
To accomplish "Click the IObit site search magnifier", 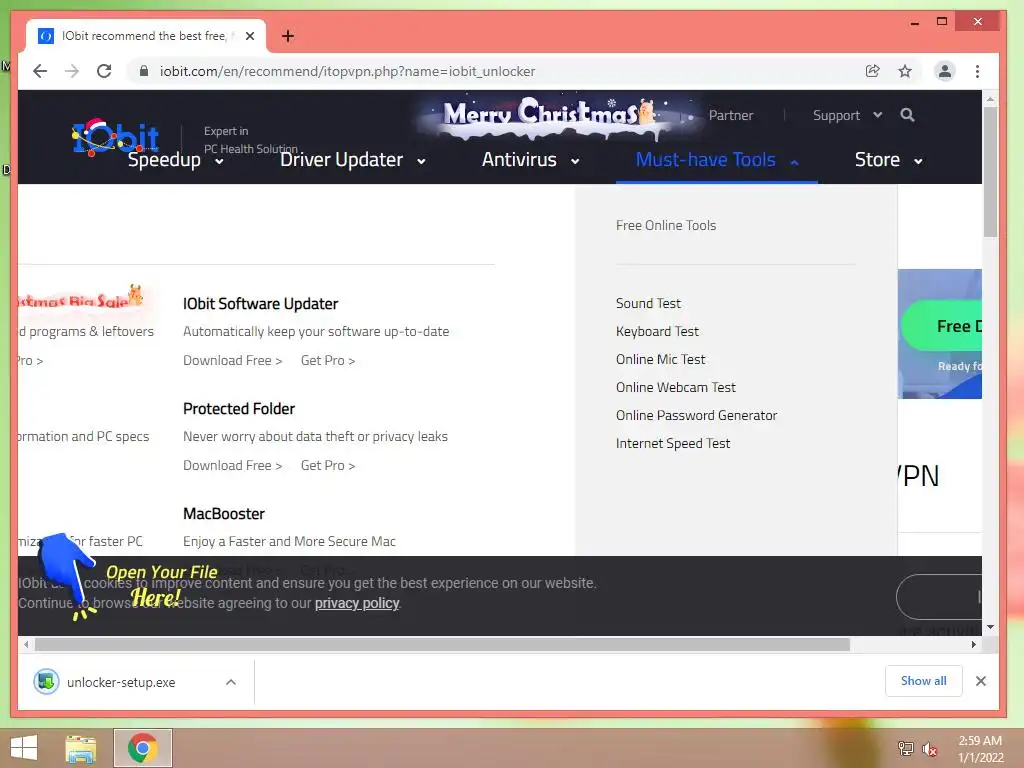I will pyautogui.click(x=907, y=115).
